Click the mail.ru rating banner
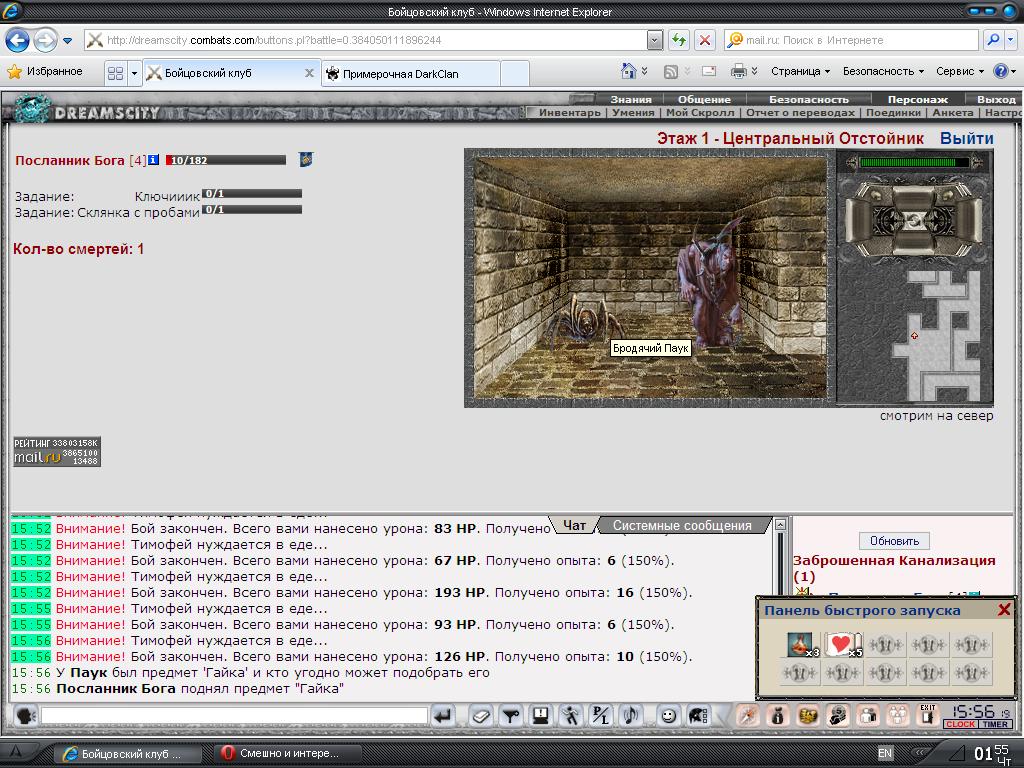 point(57,452)
